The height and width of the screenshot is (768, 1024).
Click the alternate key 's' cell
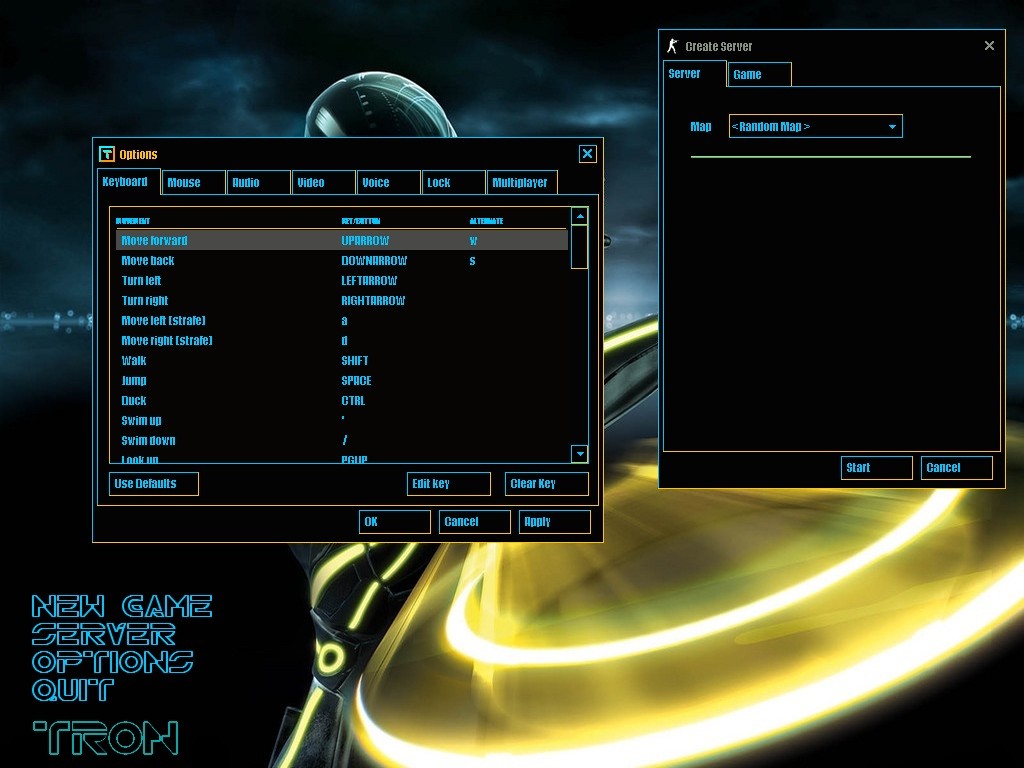[472, 261]
